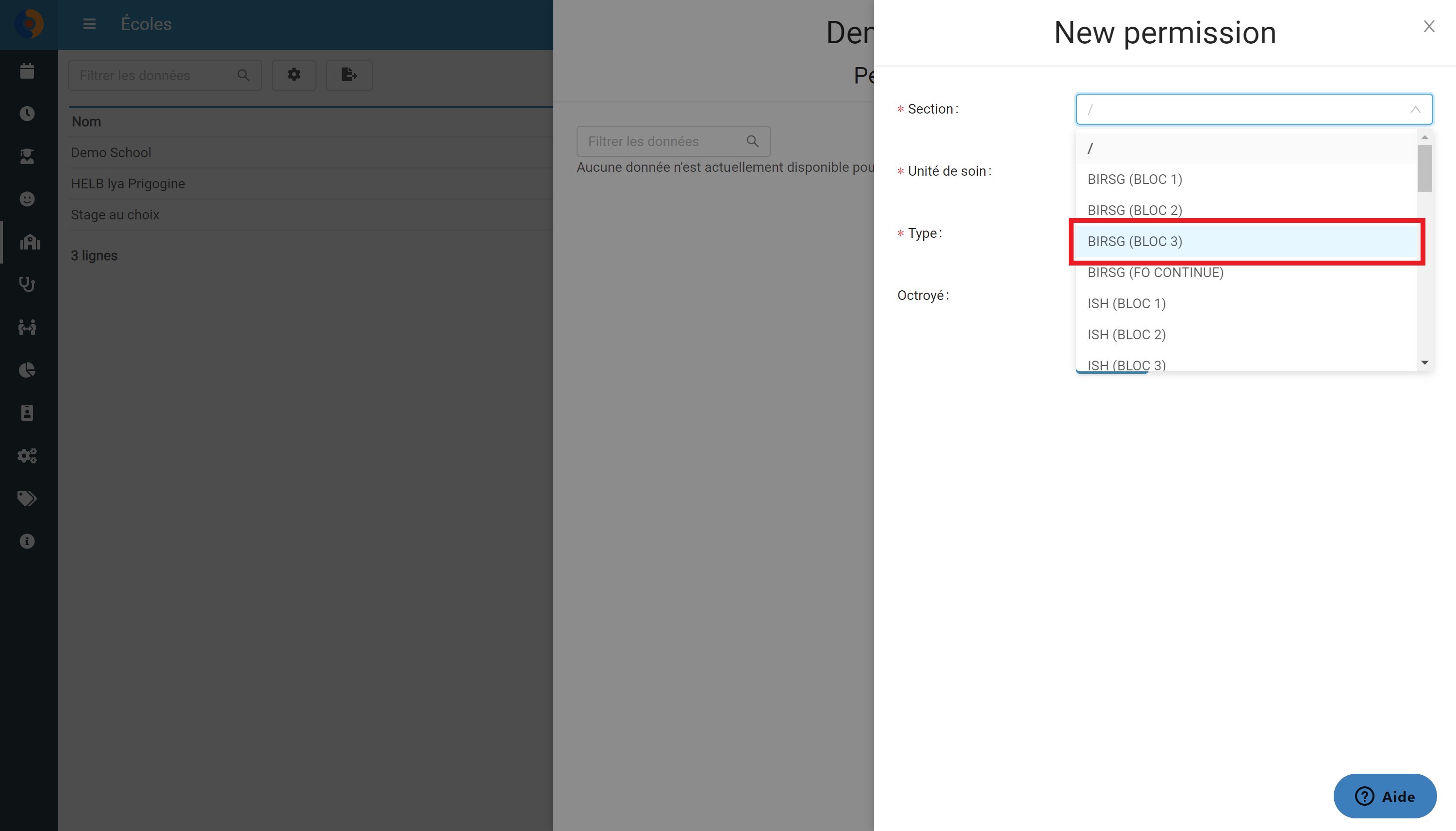Click the dropdown list scroll-up arrow
The image size is (1456, 831).
tap(1424, 137)
